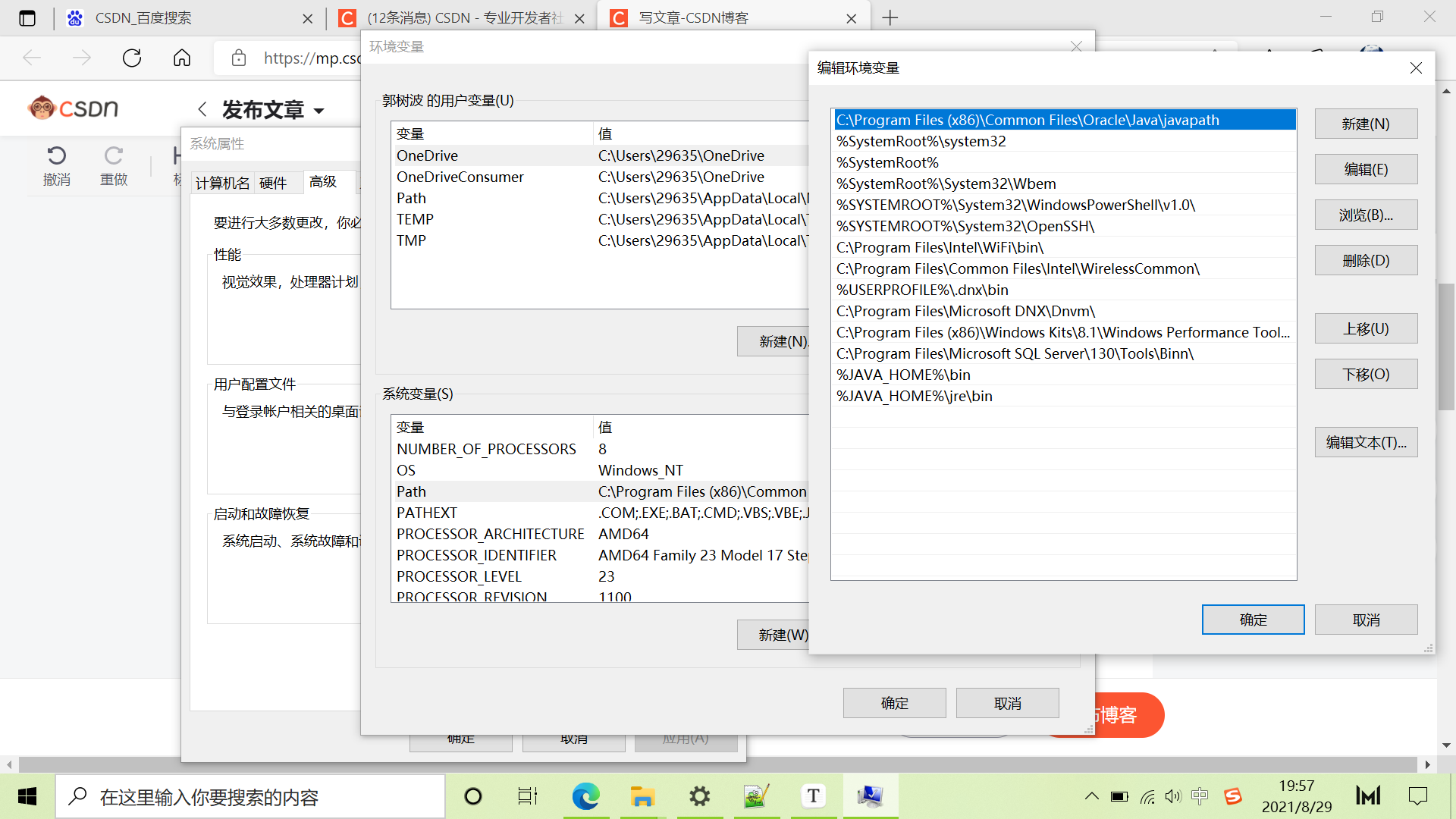Open File Explorer from taskbar
Image resolution: width=1456 pixels, height=819 pixels.
[642, 796]
